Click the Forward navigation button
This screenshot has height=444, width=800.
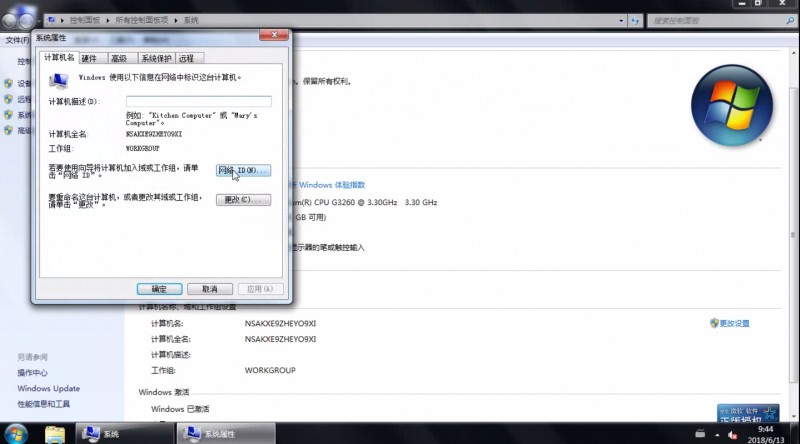point(27,20)
